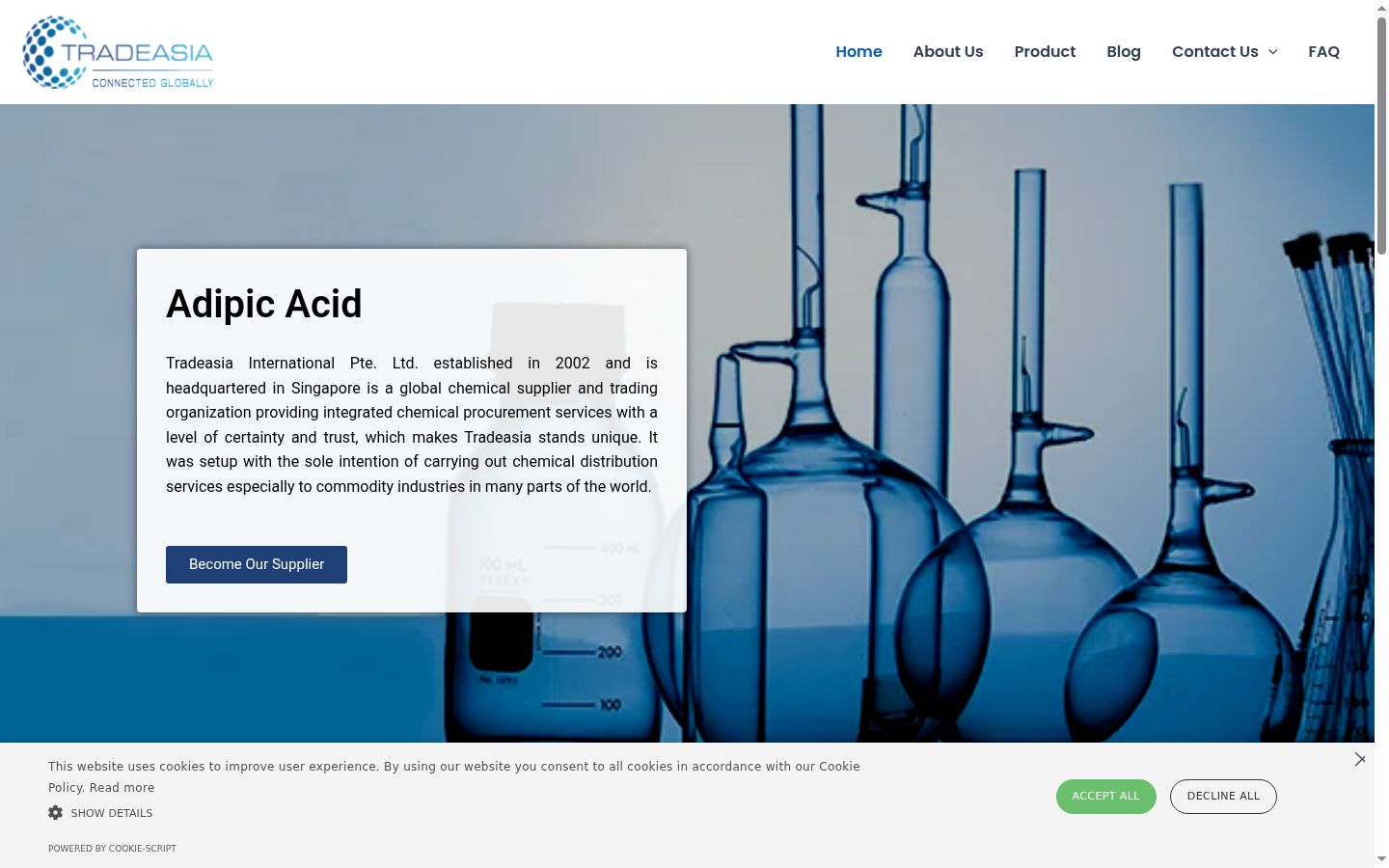1389x868 pixels.
Task: Click the Tradeasia logo
Action: click(118, 52)
